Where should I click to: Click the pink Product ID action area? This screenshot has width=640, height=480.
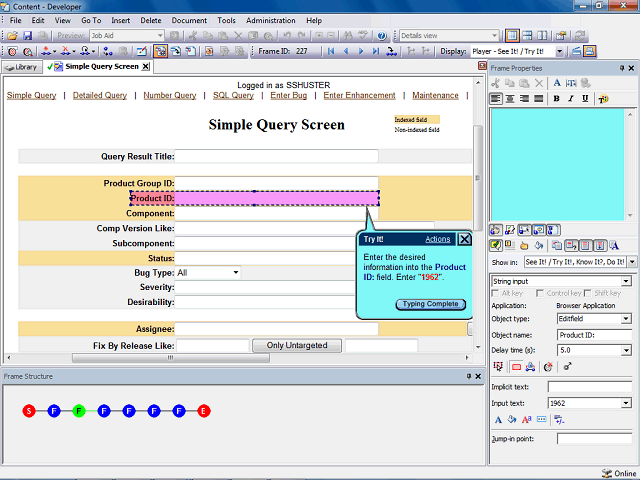(254, 198)
